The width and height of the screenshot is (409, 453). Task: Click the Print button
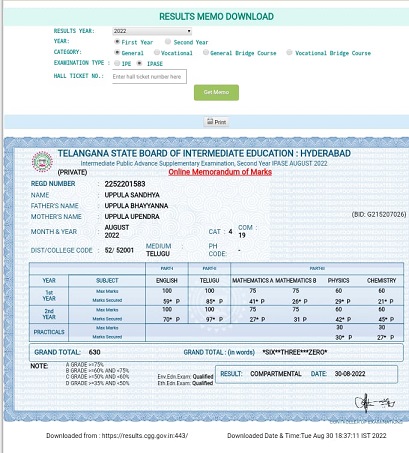coord(216,122)
